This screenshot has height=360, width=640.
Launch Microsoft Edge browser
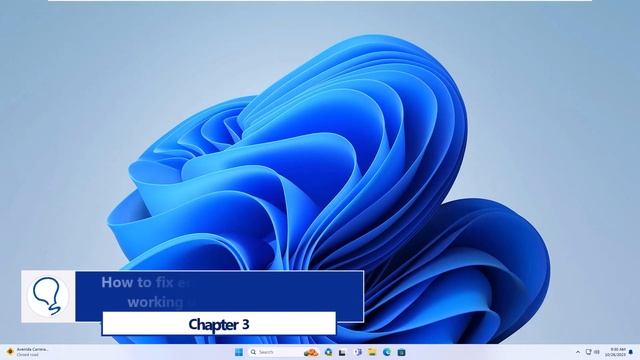tap(387, 352)
